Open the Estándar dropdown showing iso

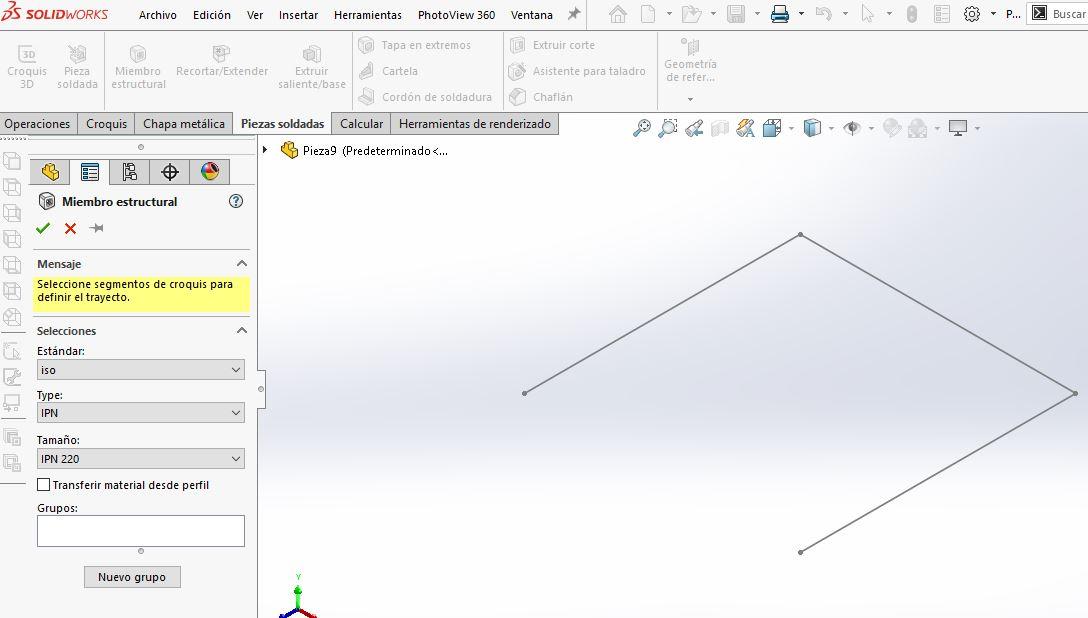(x=140, y=370)
